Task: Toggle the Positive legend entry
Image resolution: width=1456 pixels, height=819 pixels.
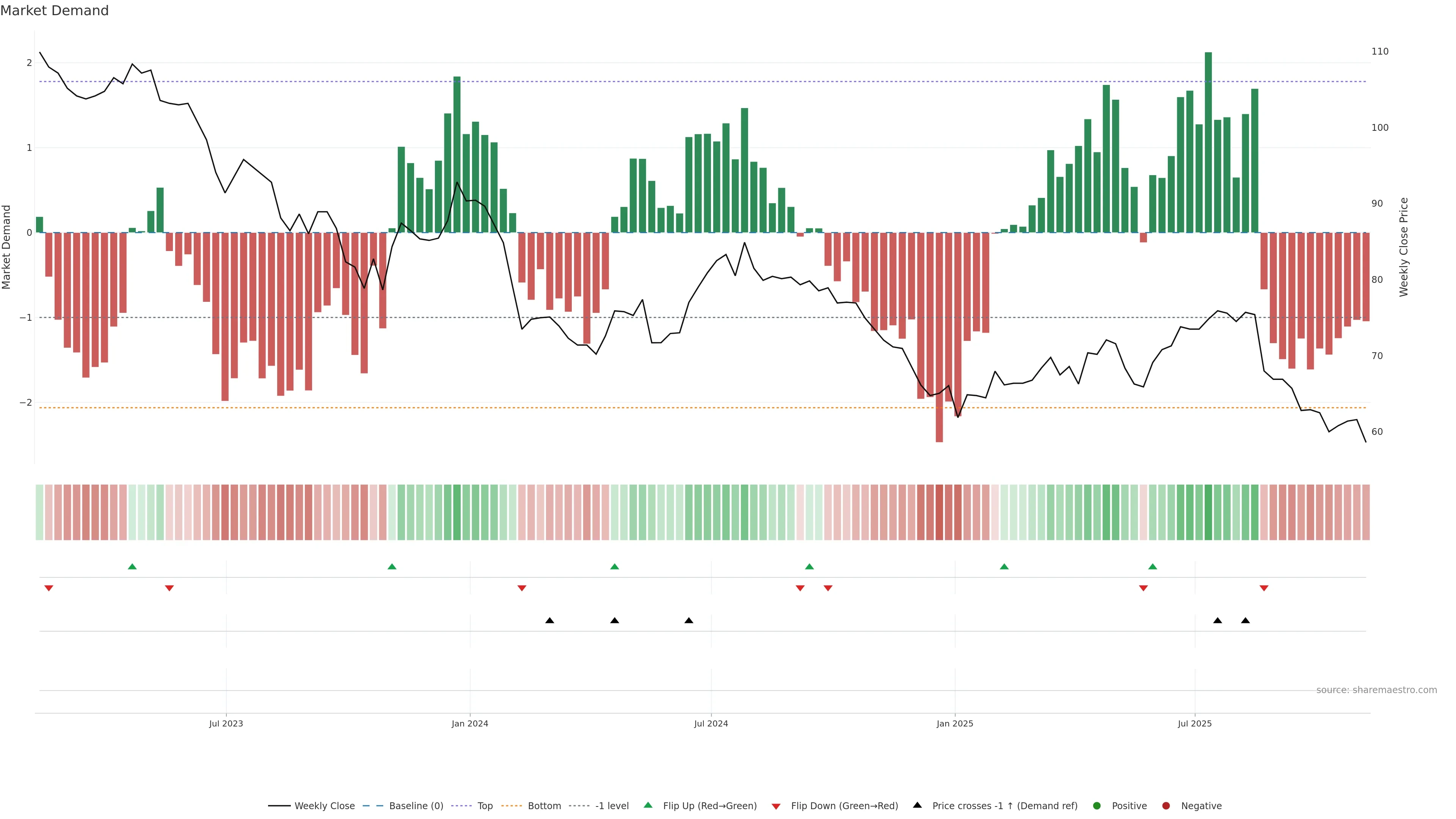Action: [1129, 806]
